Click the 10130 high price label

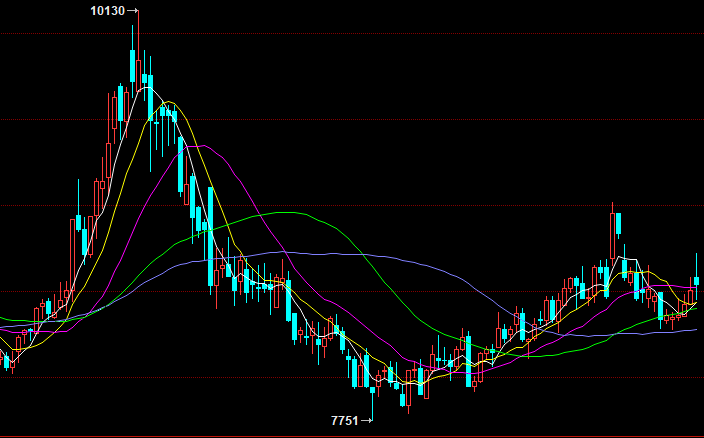click(107, 11)
